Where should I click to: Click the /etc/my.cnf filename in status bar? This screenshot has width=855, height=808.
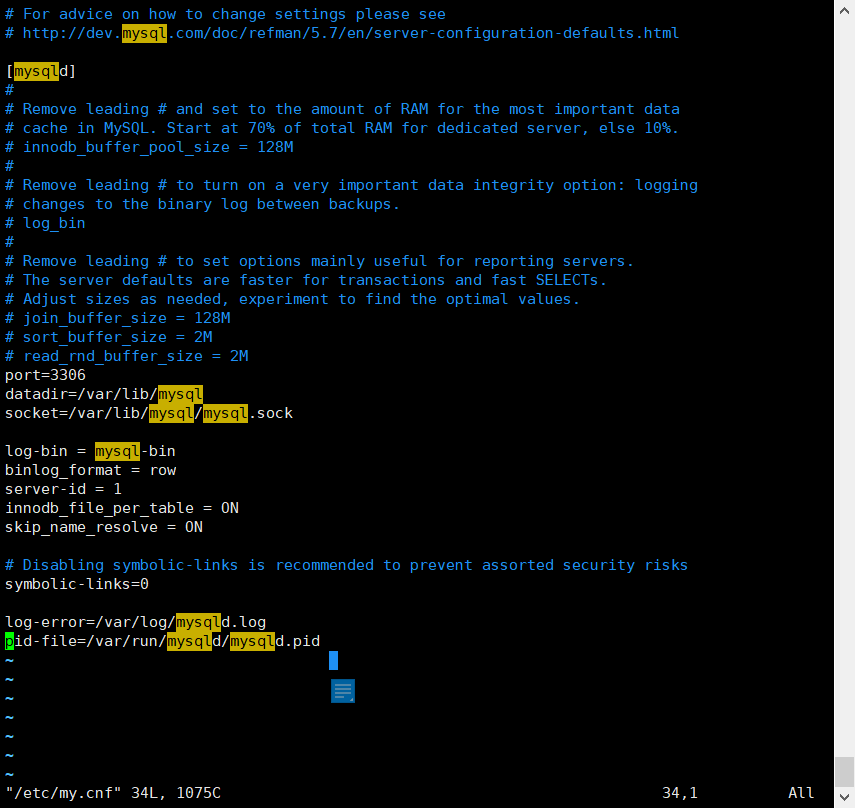click(60, 792)
